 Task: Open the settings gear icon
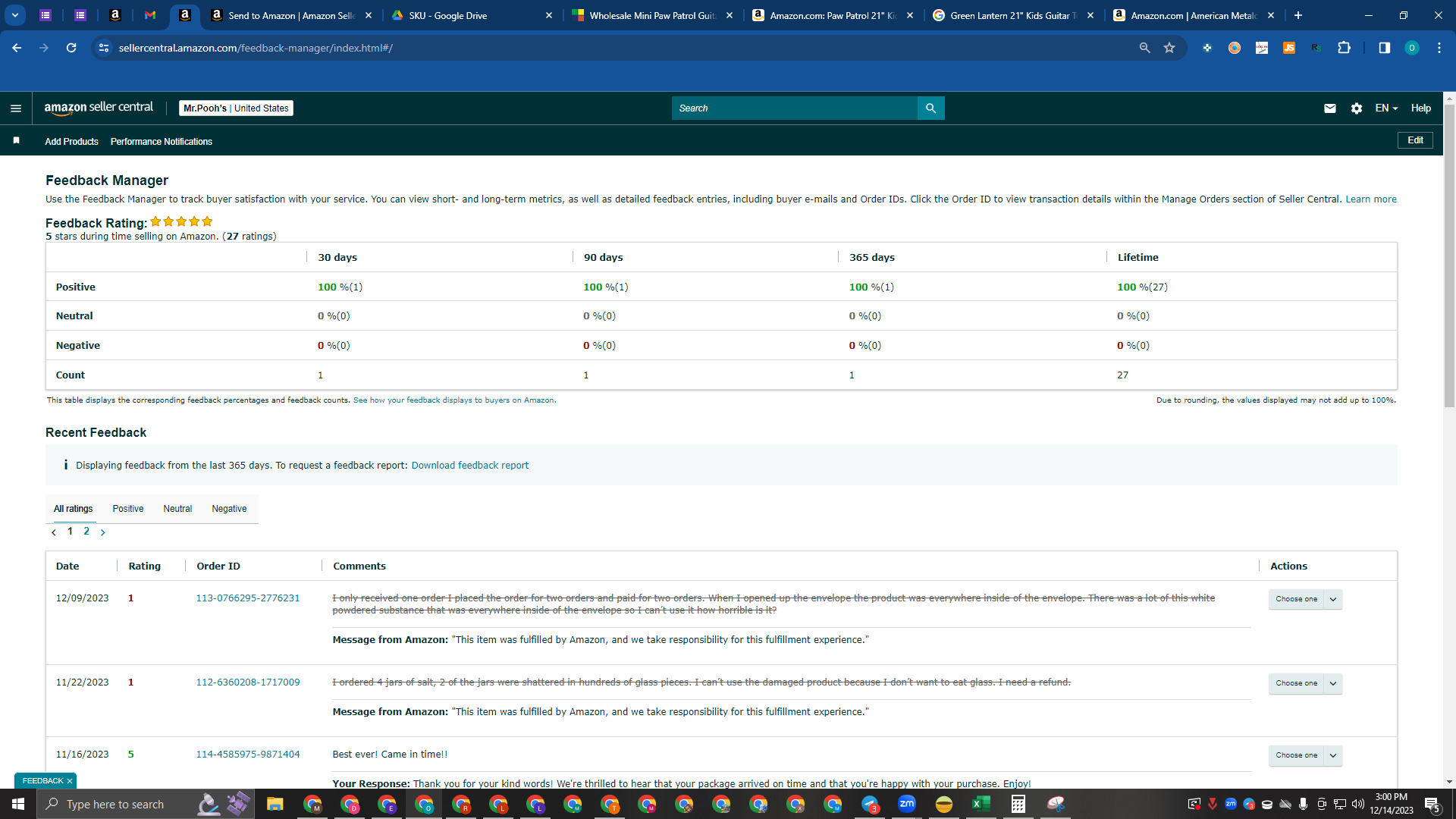[x=1356, y=108]
